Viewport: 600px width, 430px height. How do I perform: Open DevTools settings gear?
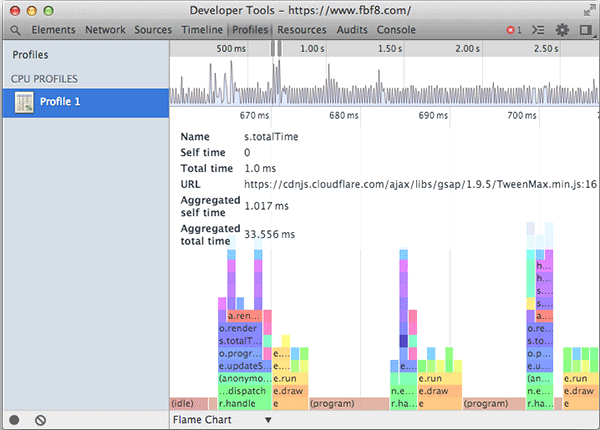pos(563,30)
